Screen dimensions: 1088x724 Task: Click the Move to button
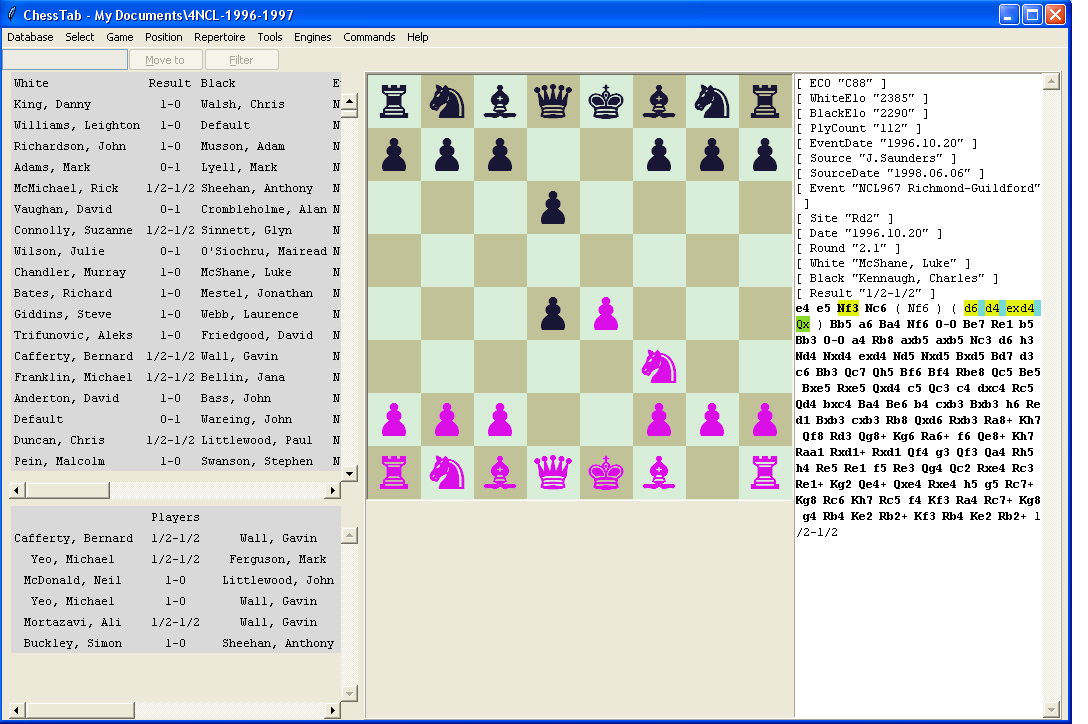point(165,59)
